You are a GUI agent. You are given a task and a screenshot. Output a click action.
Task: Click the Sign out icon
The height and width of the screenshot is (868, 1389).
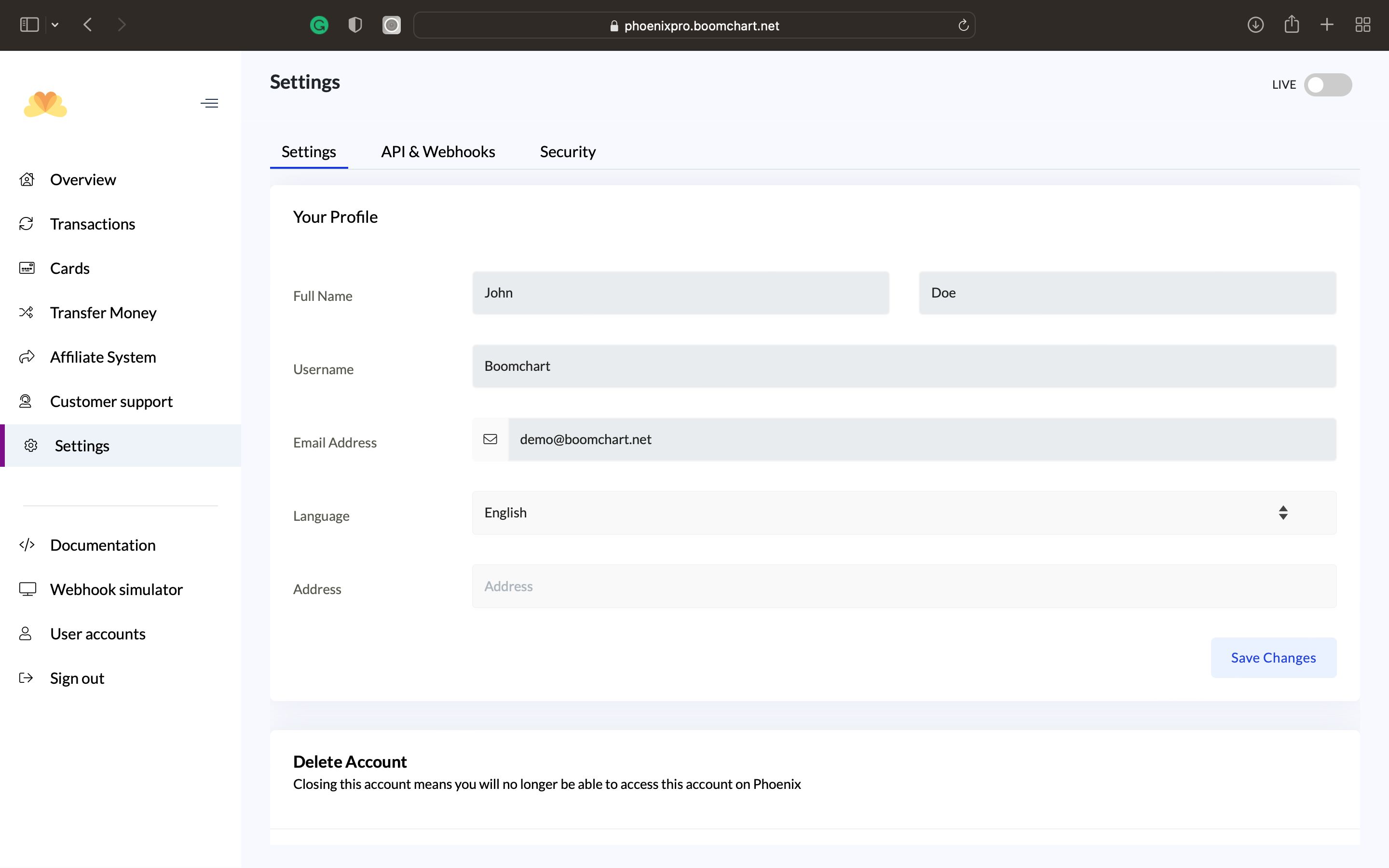(27, 678)
